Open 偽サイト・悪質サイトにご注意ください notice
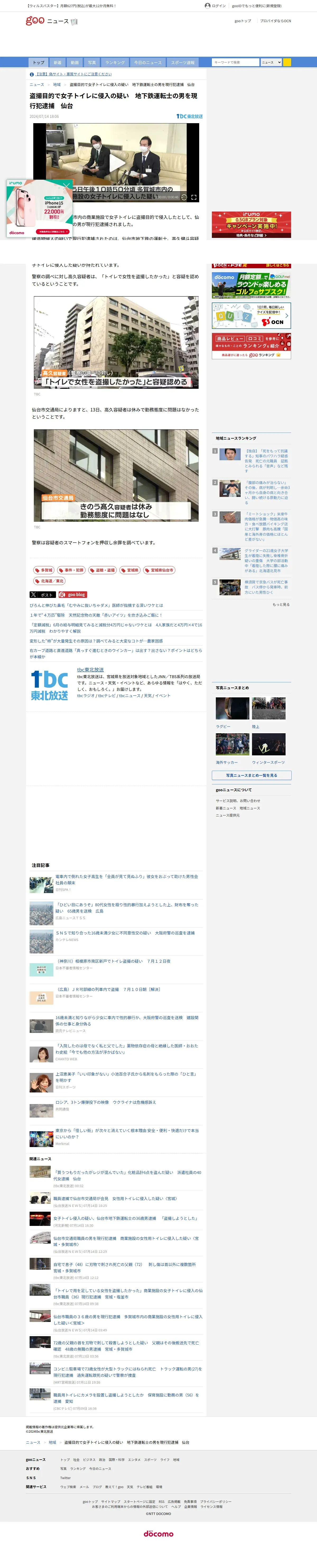Image resolution: width=317 pixels, height=1568 pixels. (74, 74)
